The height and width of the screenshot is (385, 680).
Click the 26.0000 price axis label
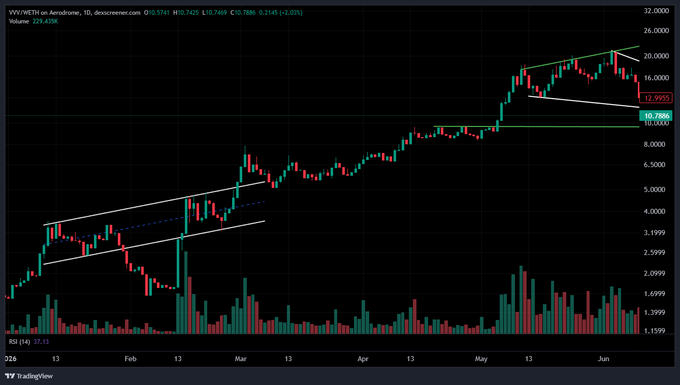point(656,31)
